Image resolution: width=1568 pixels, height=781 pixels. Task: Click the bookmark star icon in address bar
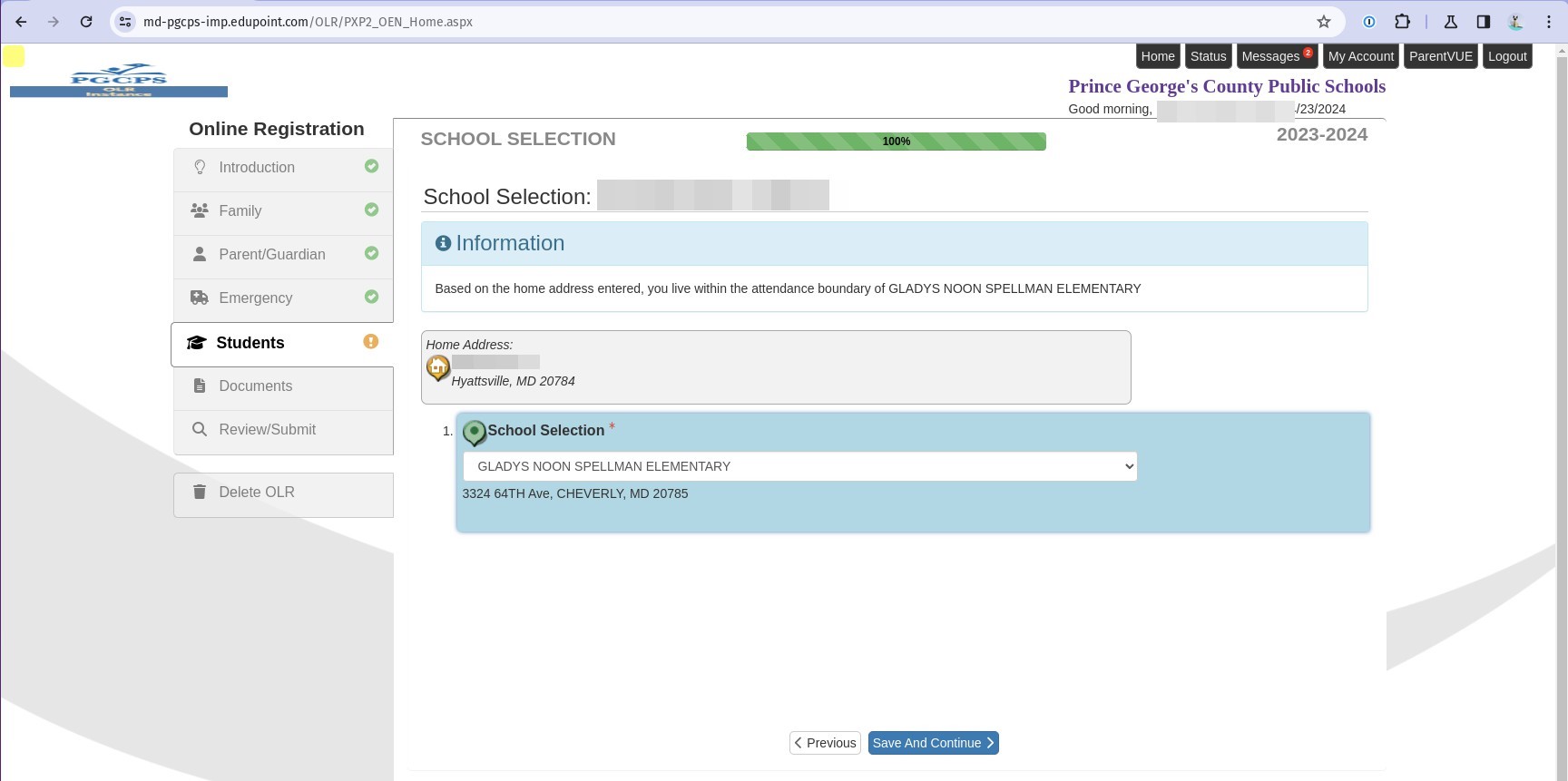point(1324,22)
